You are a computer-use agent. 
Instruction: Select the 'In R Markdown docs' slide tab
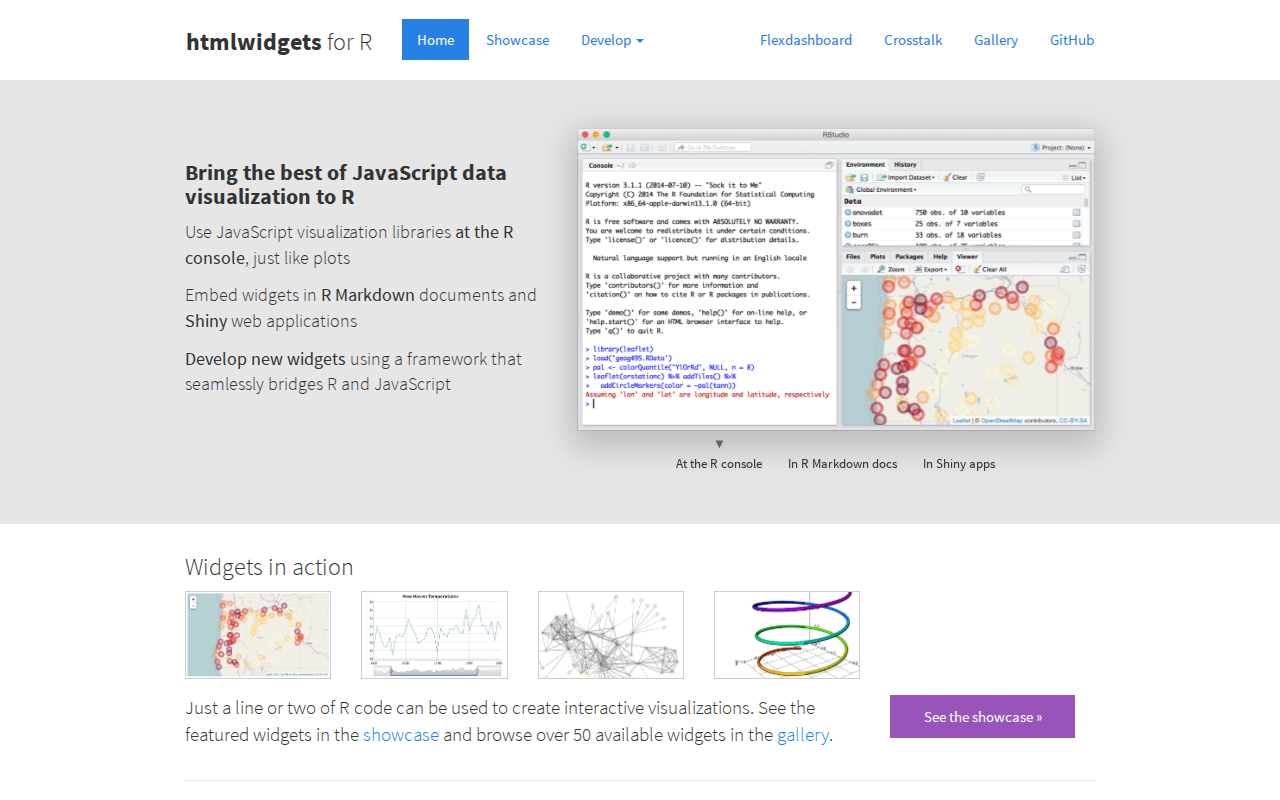(842, 464)
